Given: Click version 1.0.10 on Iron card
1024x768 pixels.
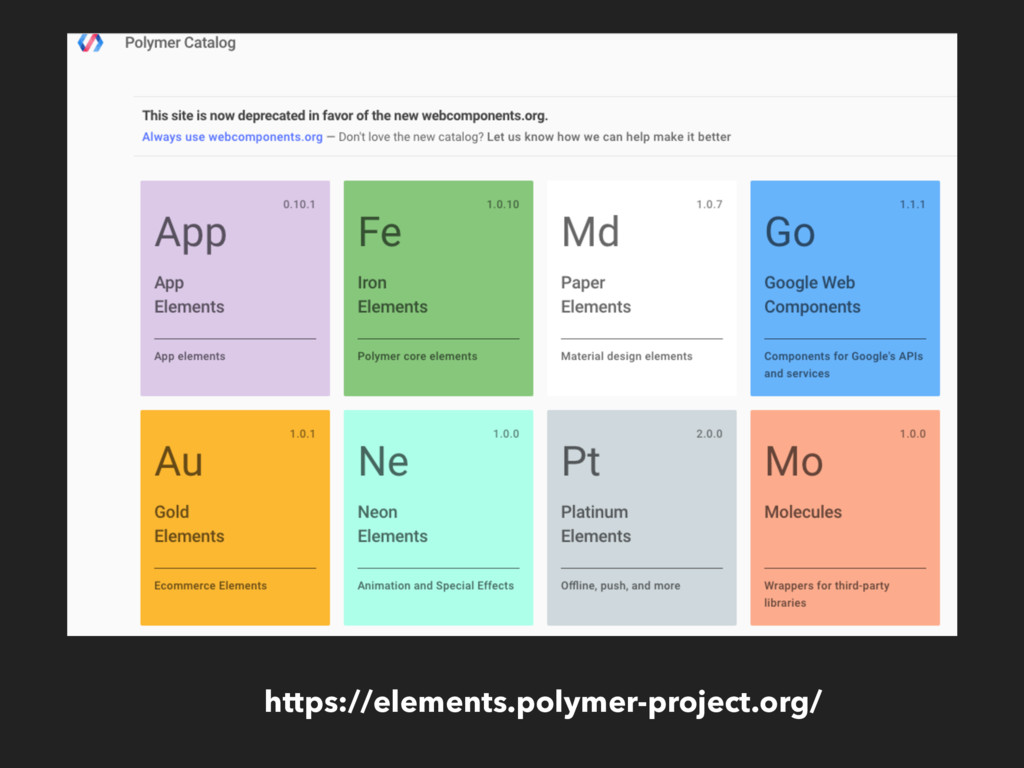Looking at the screenshot, I should (x=503, y=204).
